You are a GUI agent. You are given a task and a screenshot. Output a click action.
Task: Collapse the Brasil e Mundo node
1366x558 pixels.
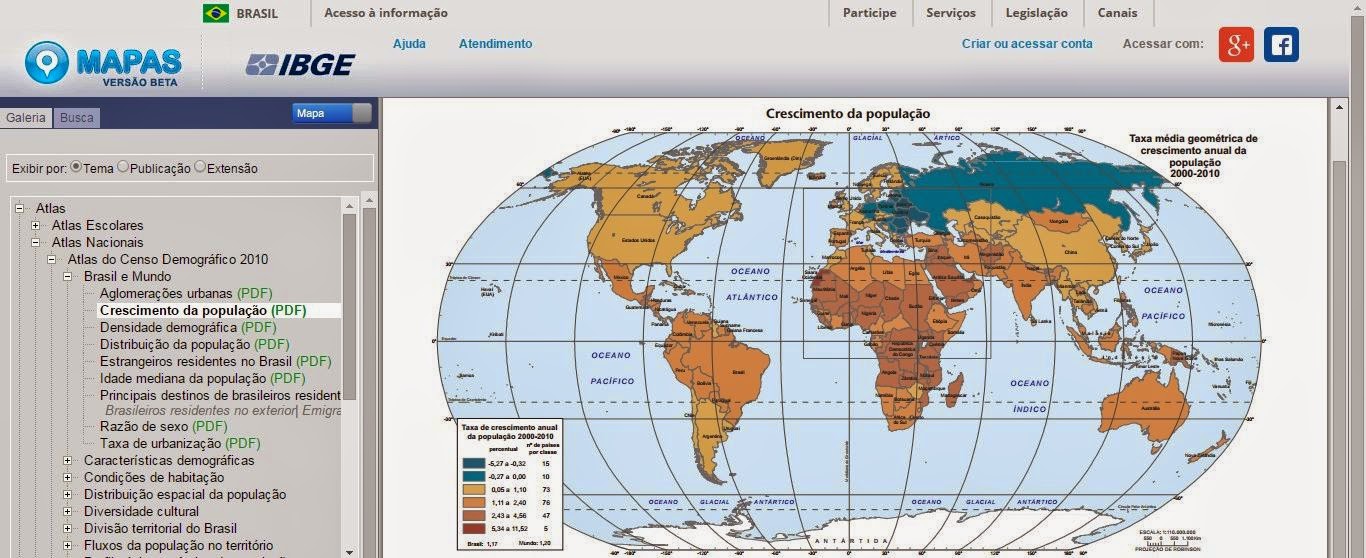[68, 276]
